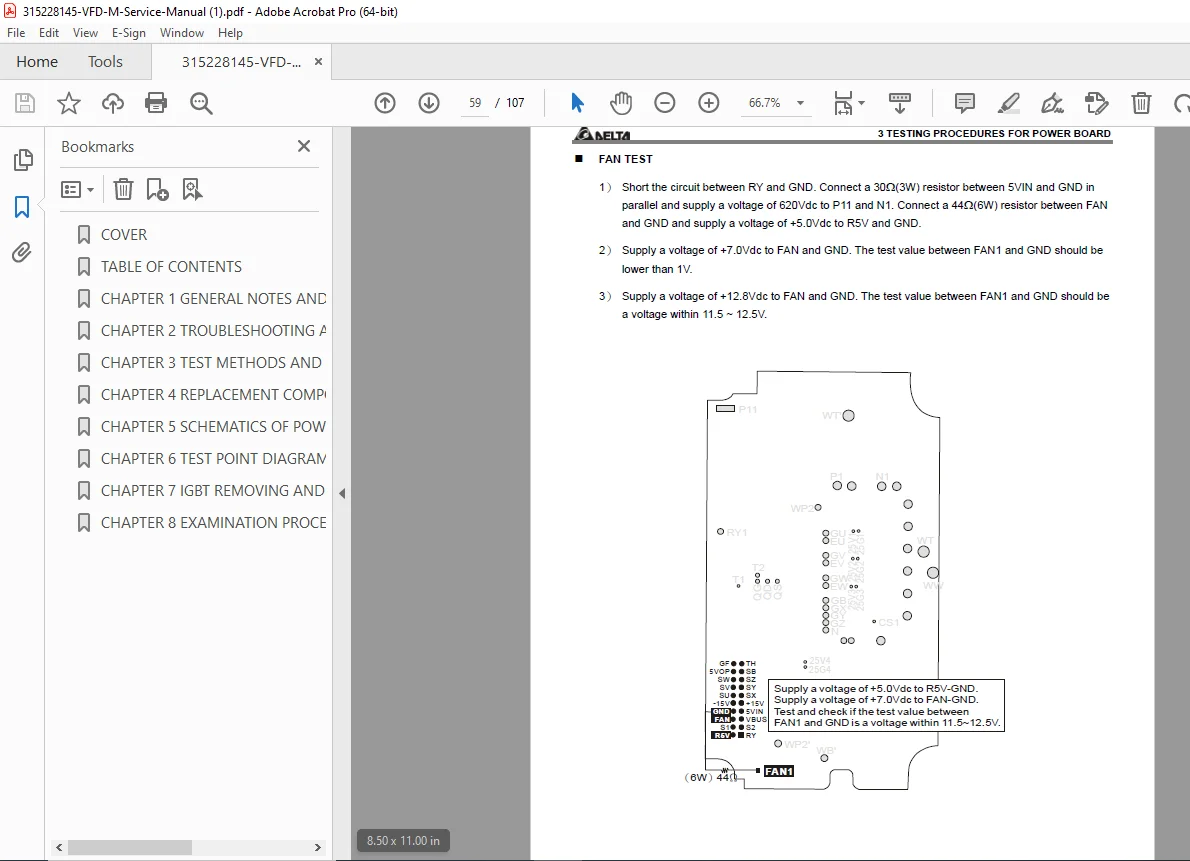Open the View menu
The width and height of the screenshot is (1190, 861).
point(85,33)
